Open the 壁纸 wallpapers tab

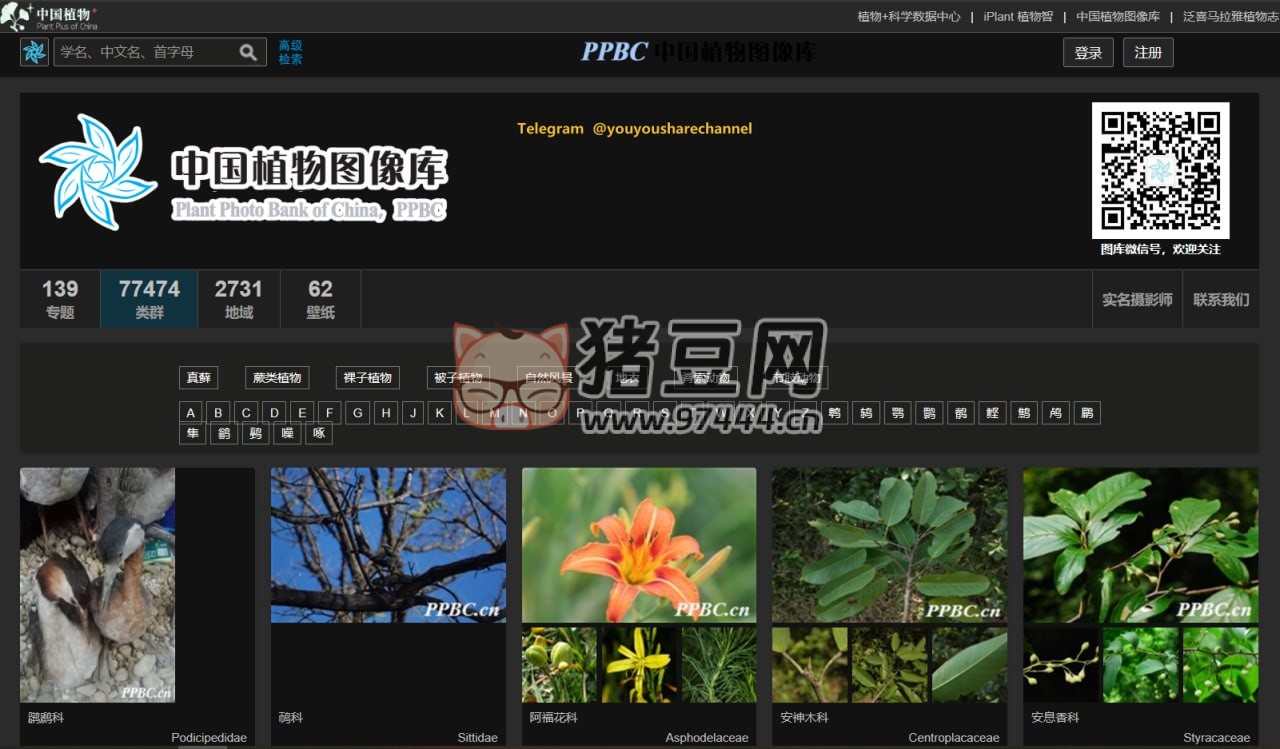pos(320,298)
